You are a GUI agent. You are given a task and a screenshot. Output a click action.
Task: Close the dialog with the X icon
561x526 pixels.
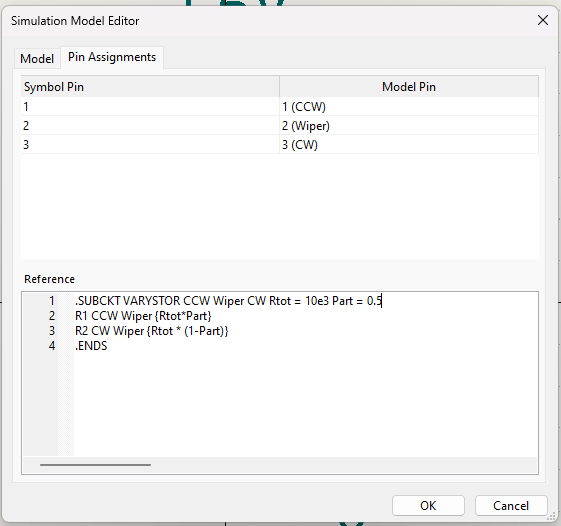[543, 20]
